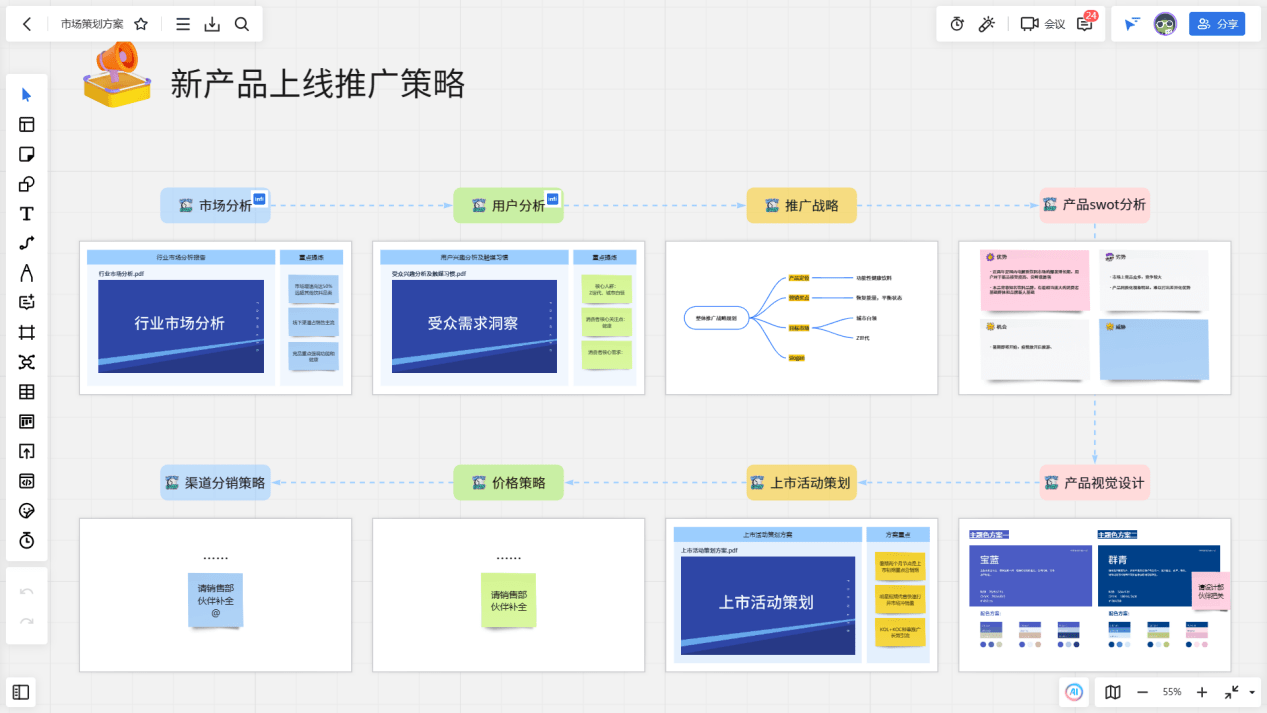Screen dimensions: 1267x713
Task: Open the AI assistant button
Action: point(1074,691)
